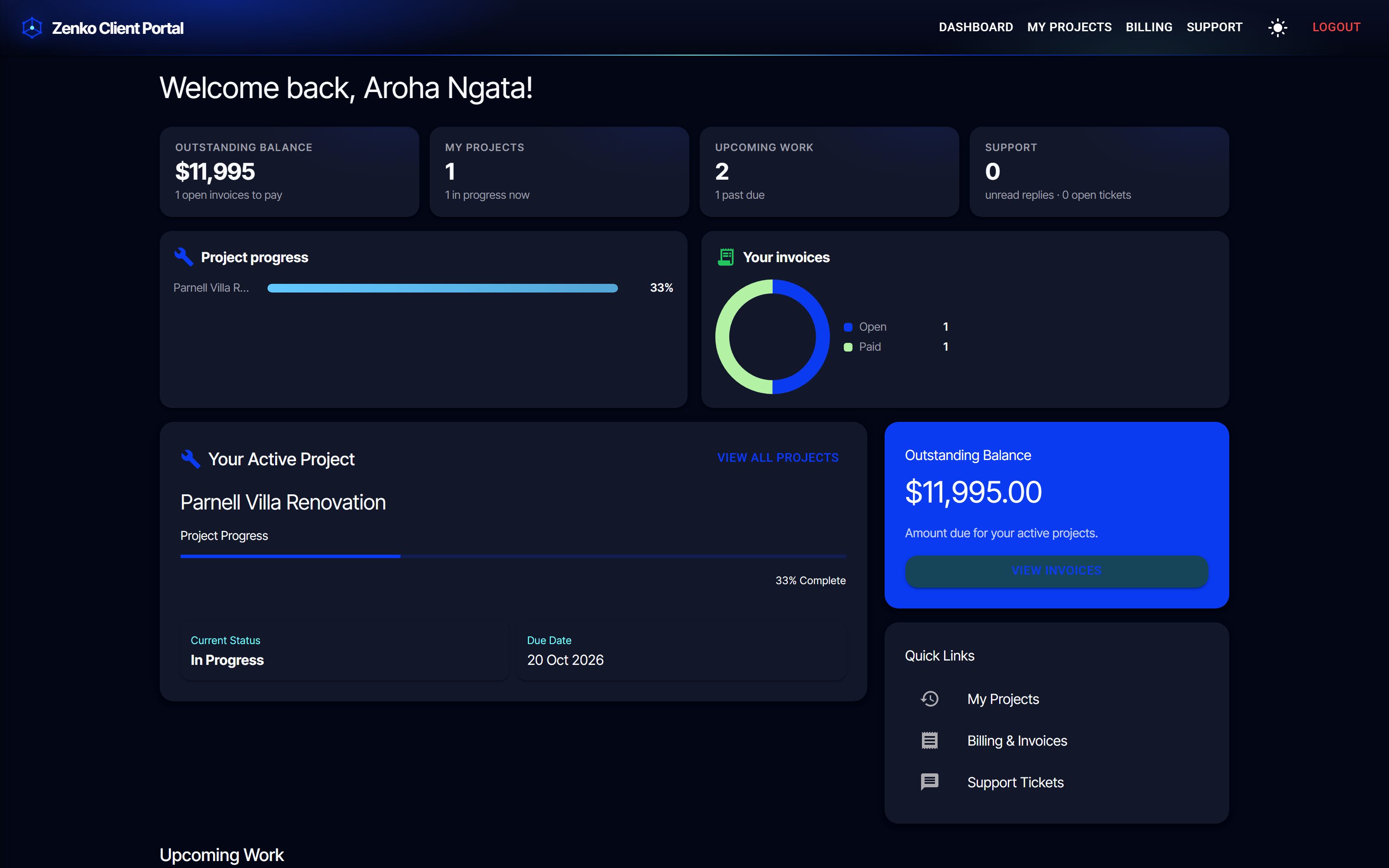
Task: Open the Support summary card
Action: click(x=1099, y=172)
